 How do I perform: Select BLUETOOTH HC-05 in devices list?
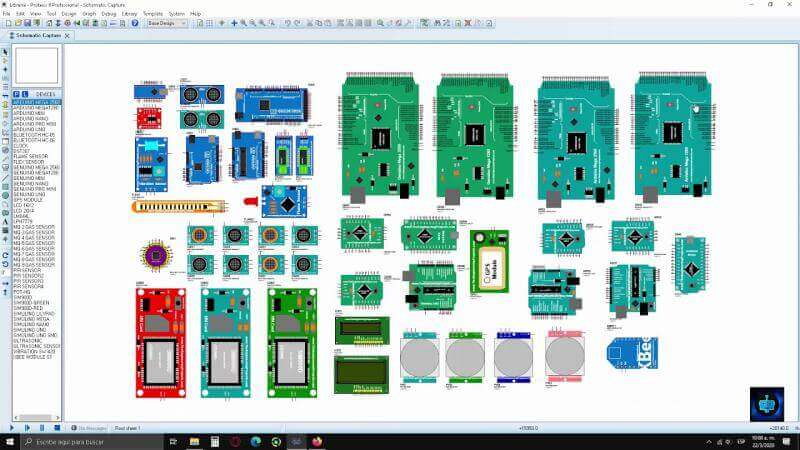[x=34, y=135]
